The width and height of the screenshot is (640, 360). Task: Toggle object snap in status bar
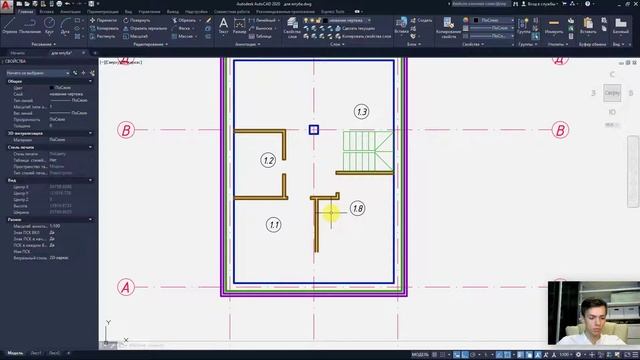(507, 355)
